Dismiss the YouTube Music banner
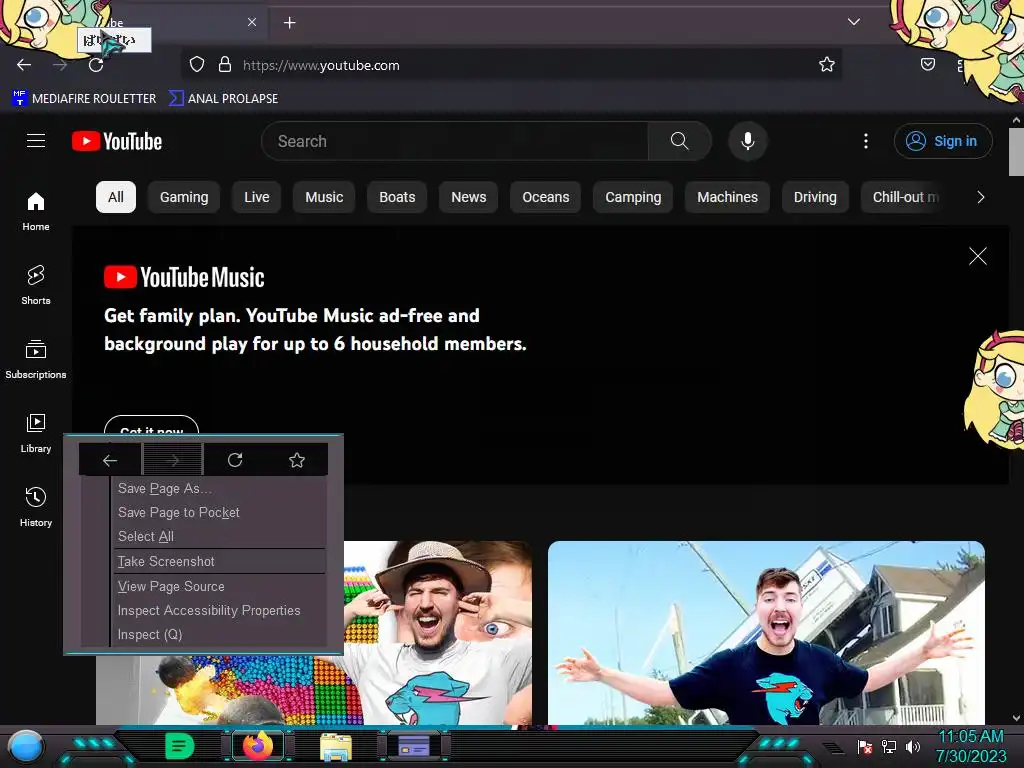Image resolution: width=1024 pixels, height=768 pixels. [x=978, y=256]
